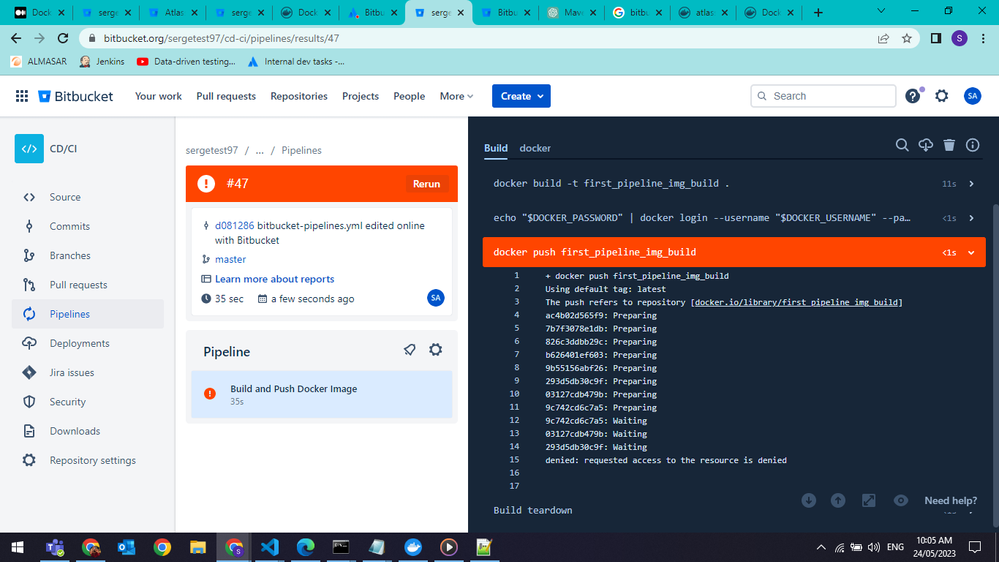
Task: Open the help question mark icon
Action: click(x=912, y=96)
